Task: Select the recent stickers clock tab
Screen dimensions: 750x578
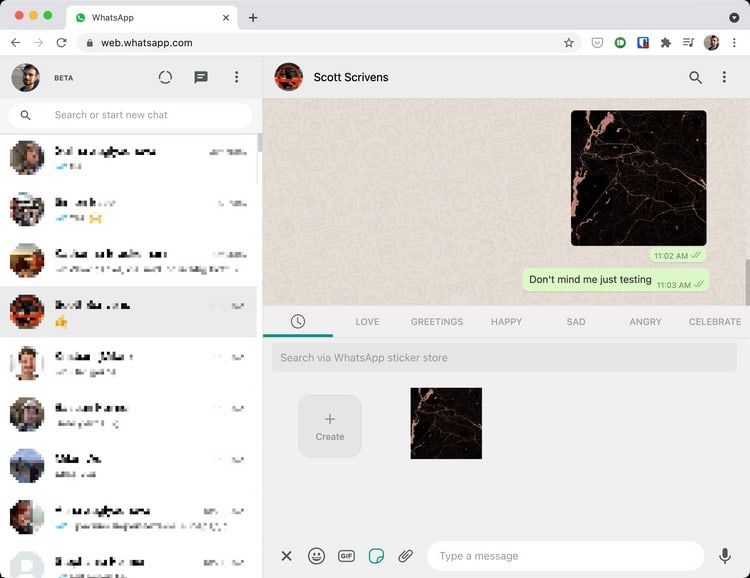Action: [298, 321]
